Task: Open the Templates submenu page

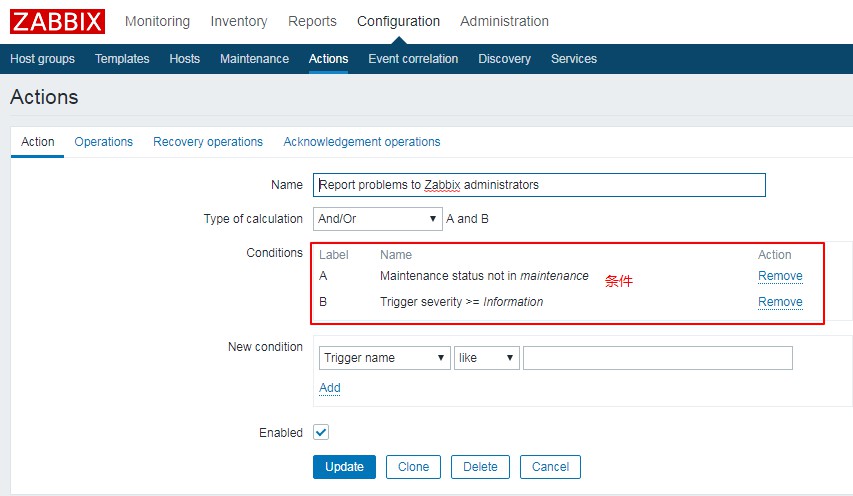Action: tap(122, 59)
